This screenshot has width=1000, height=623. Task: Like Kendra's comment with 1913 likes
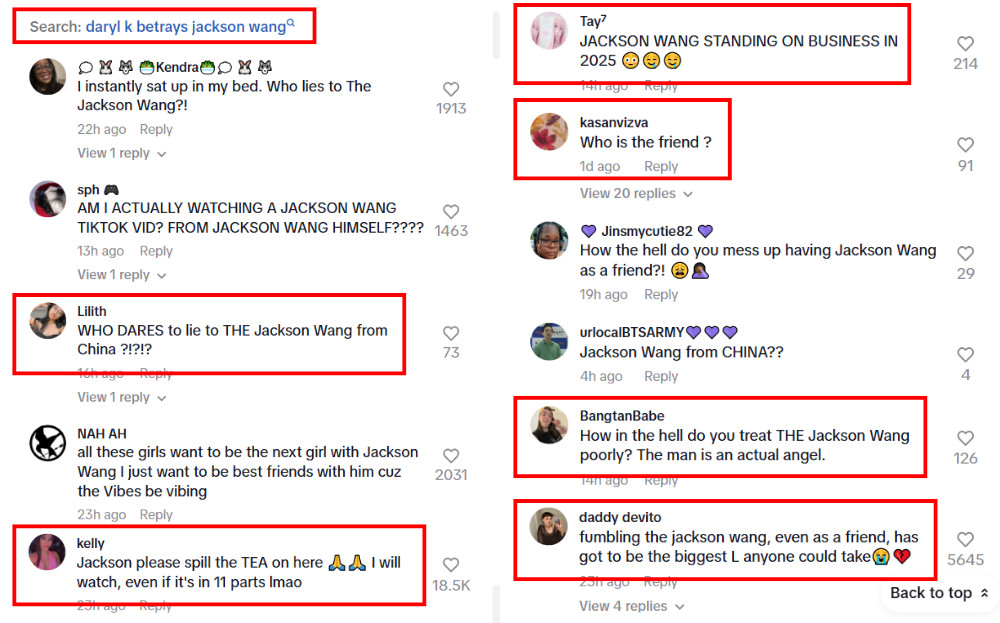451,89
